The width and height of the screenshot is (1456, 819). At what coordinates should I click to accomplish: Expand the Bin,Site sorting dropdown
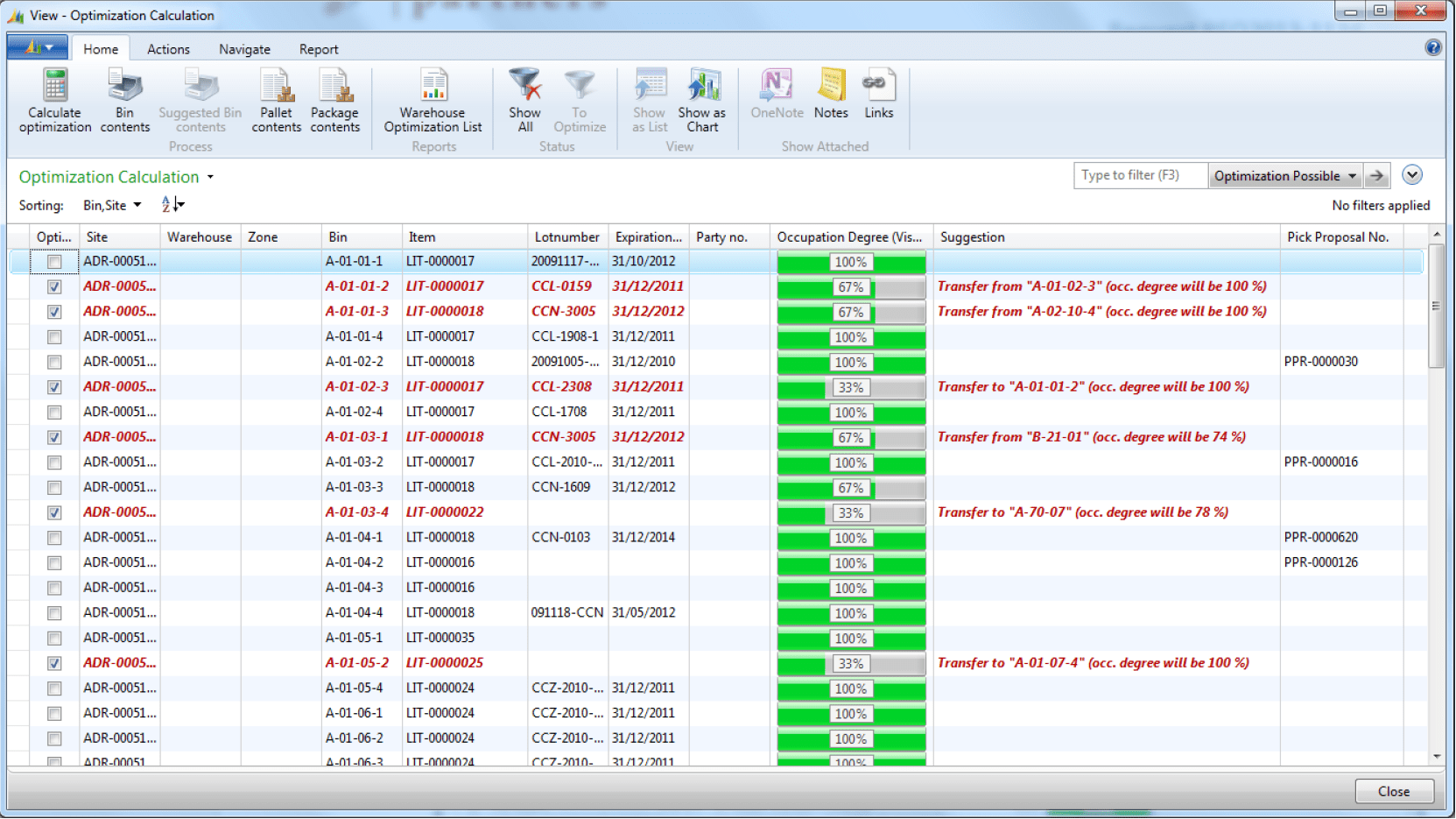[112, 206]
